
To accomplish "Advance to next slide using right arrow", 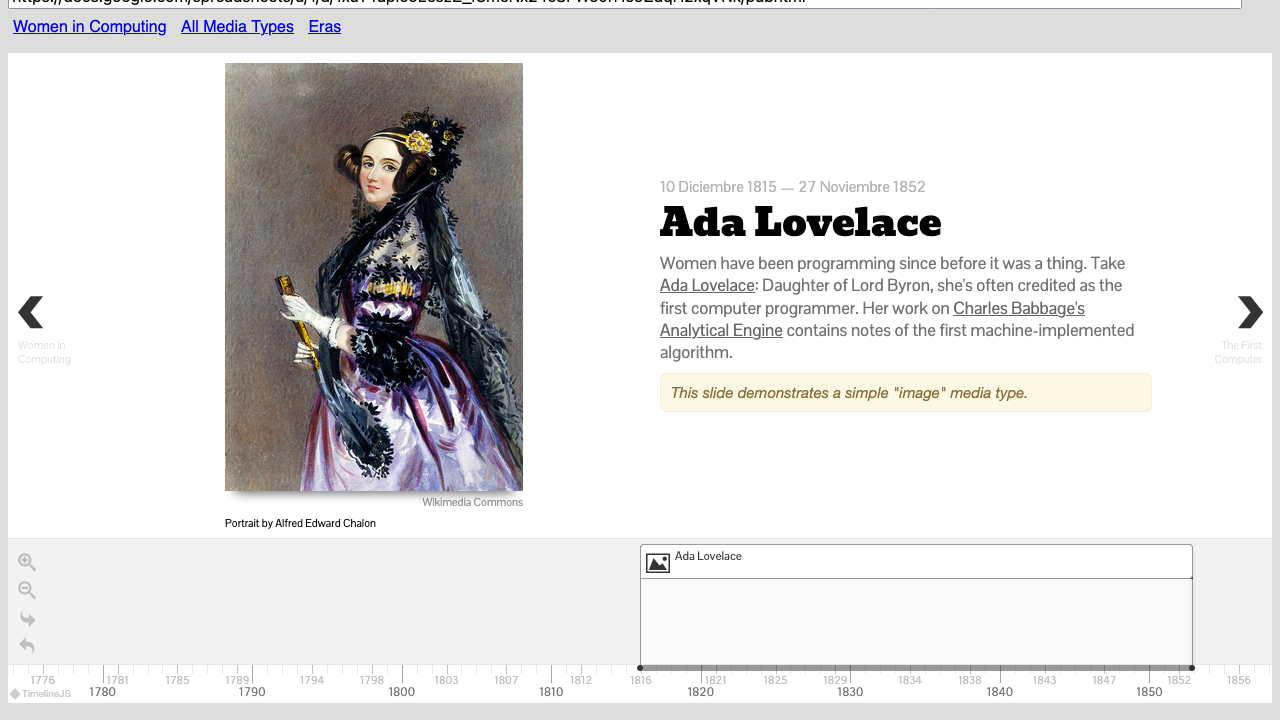I will (x=1250, y=313).
